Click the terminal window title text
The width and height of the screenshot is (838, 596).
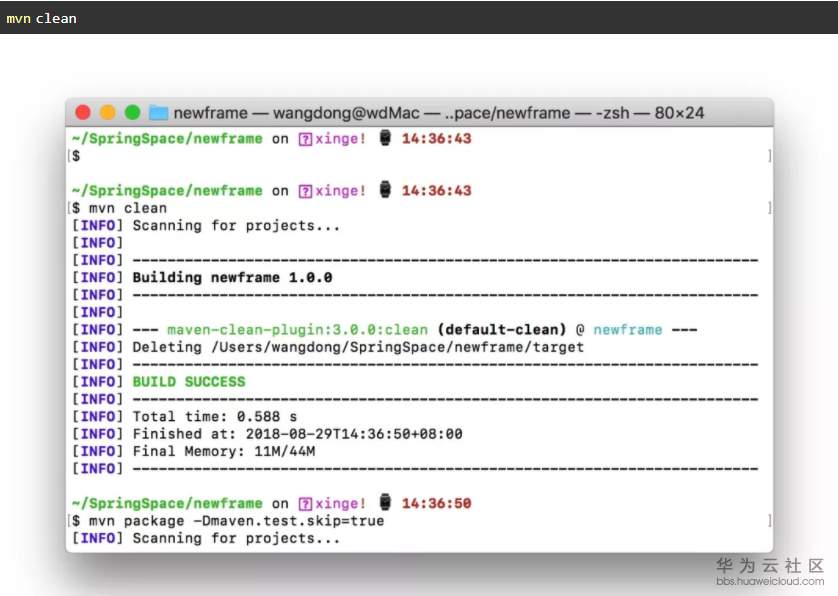pyautogui.click(x=438, y=113)
